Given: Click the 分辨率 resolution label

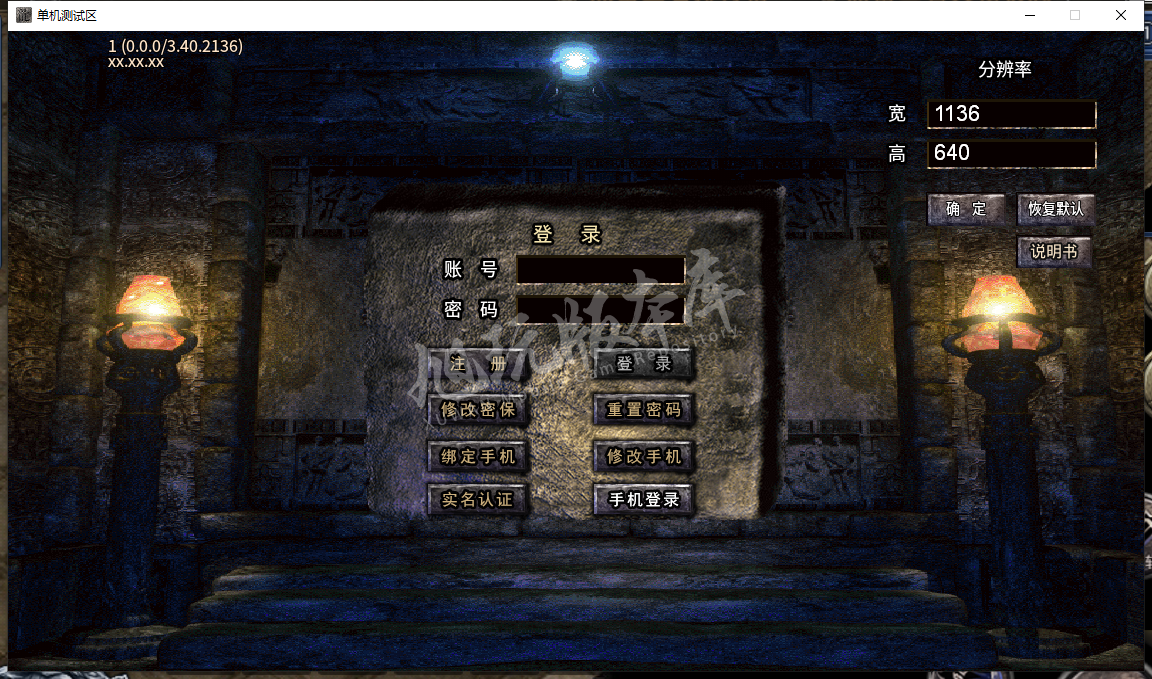Looking at the screenshot, I should click(x=1004, y=70).
